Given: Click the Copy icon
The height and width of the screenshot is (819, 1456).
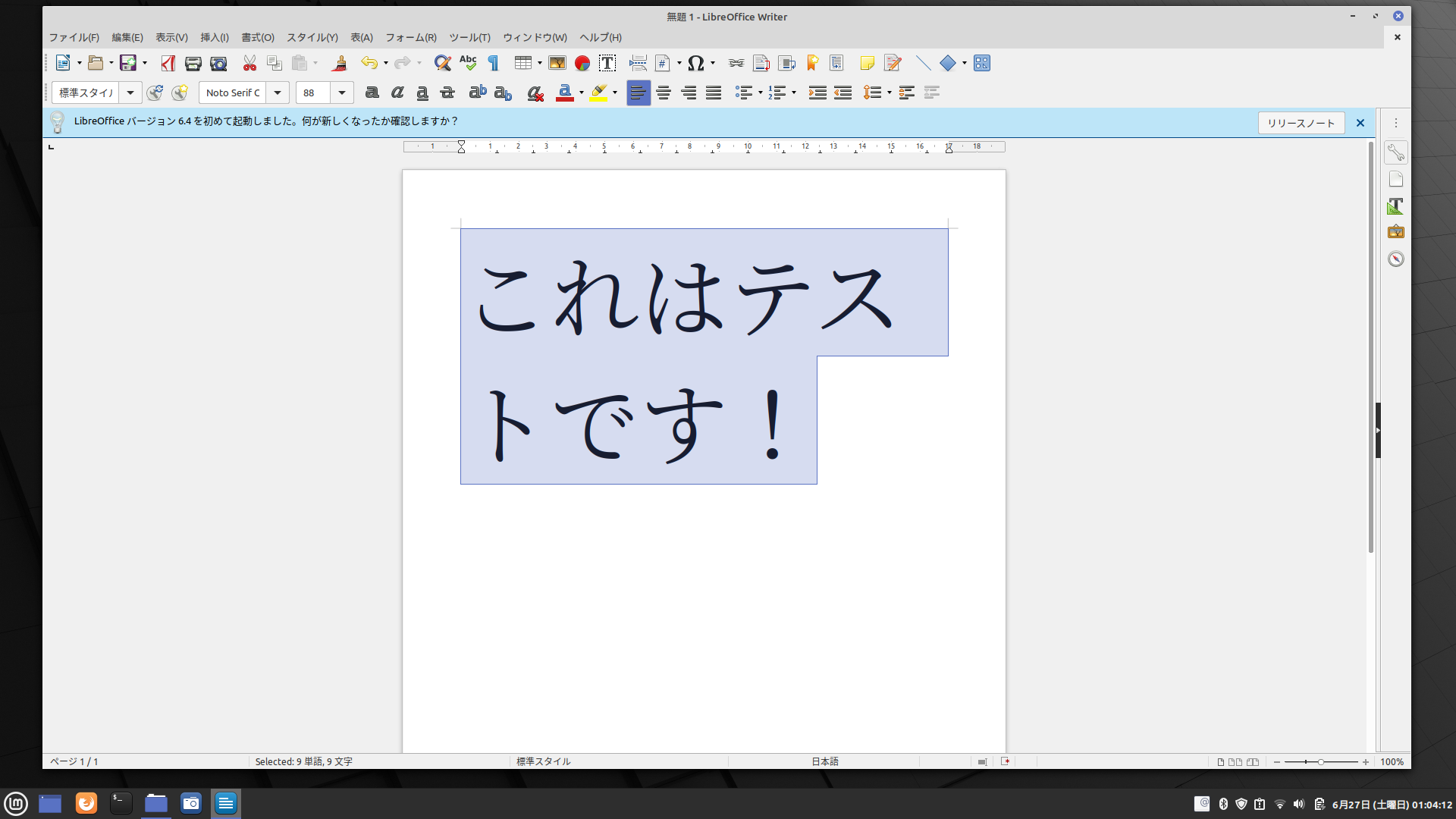Looking at the screenshot, I should point(275,63).
